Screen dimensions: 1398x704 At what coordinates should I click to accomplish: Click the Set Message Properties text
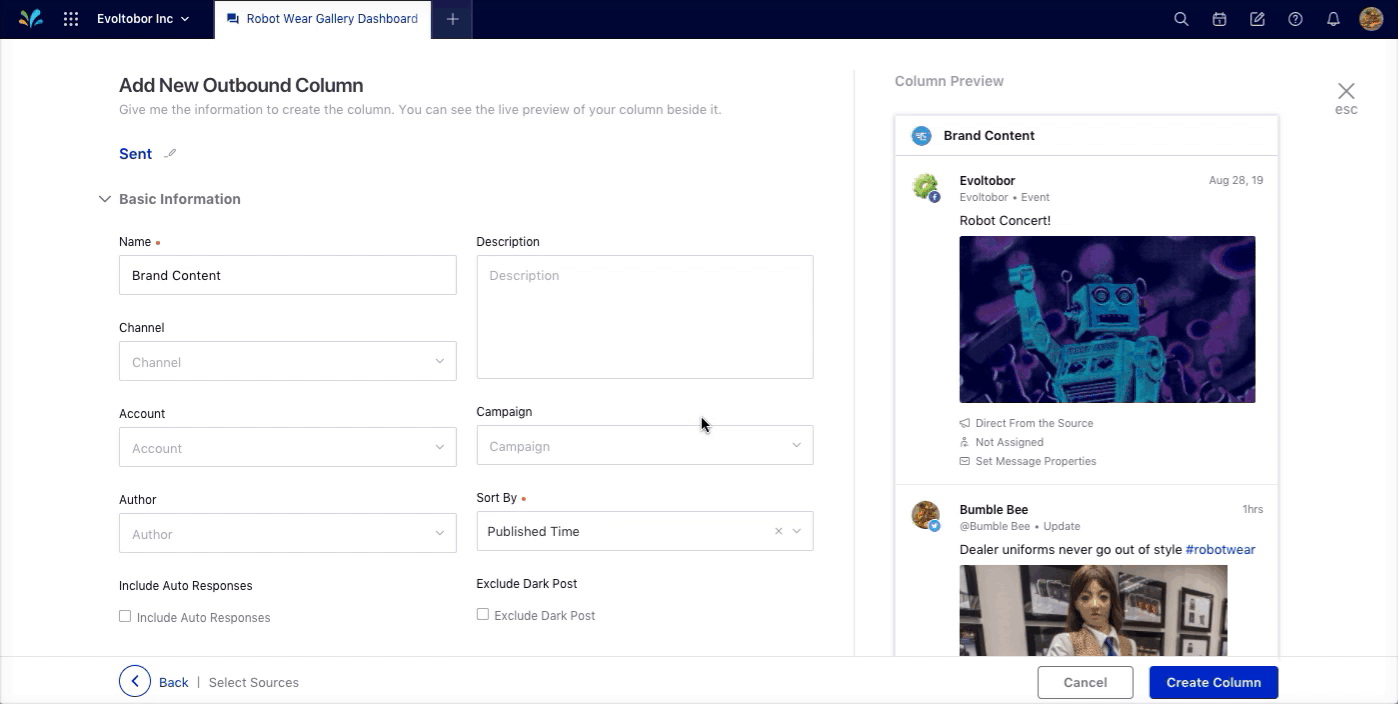1036,461
